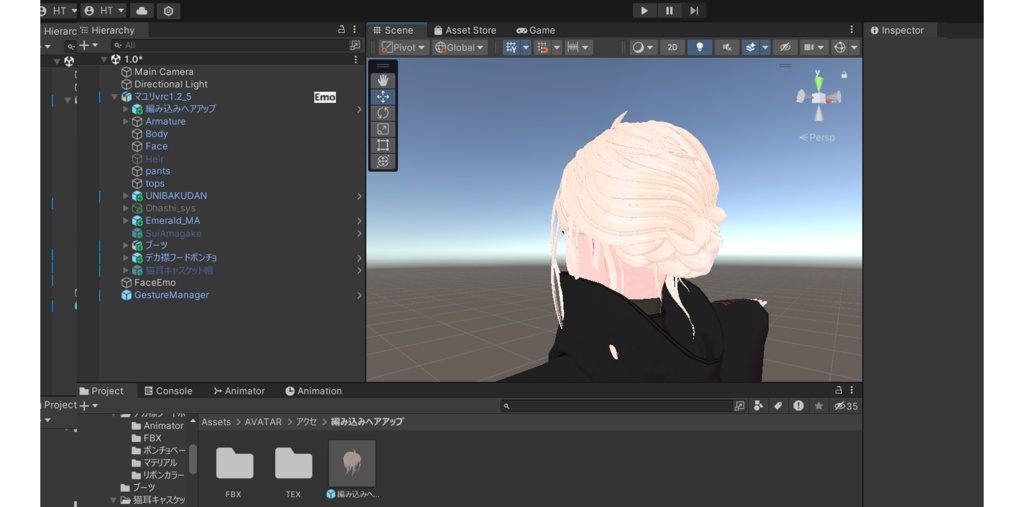Viewport: 1024px width, 507px height.
Task: Expand the Emerald_MA object
Action: point(126,221)
